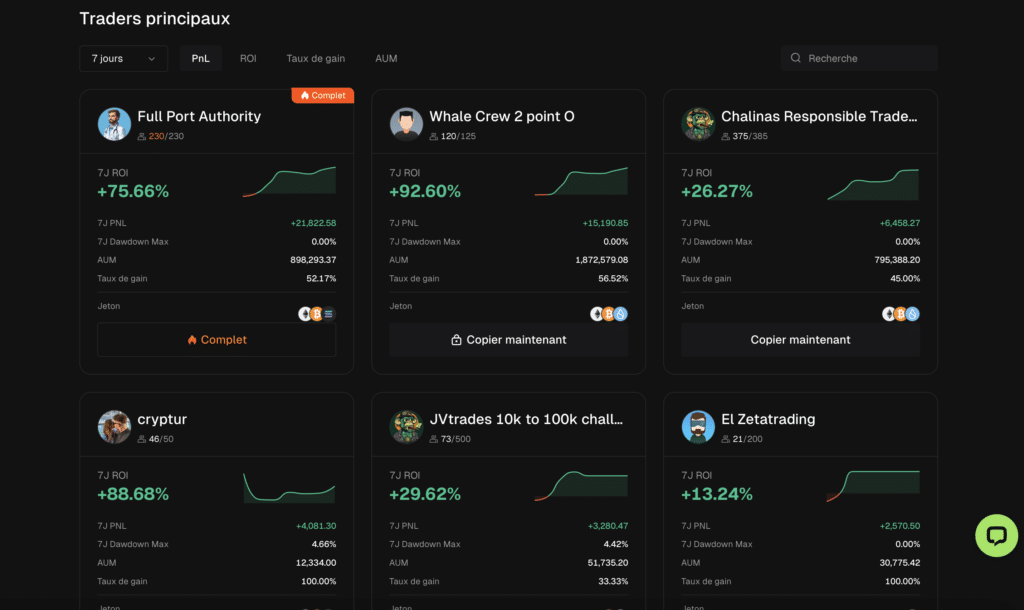
Task: Click the 73/500 follower count
Action: [x=456, y=440]
